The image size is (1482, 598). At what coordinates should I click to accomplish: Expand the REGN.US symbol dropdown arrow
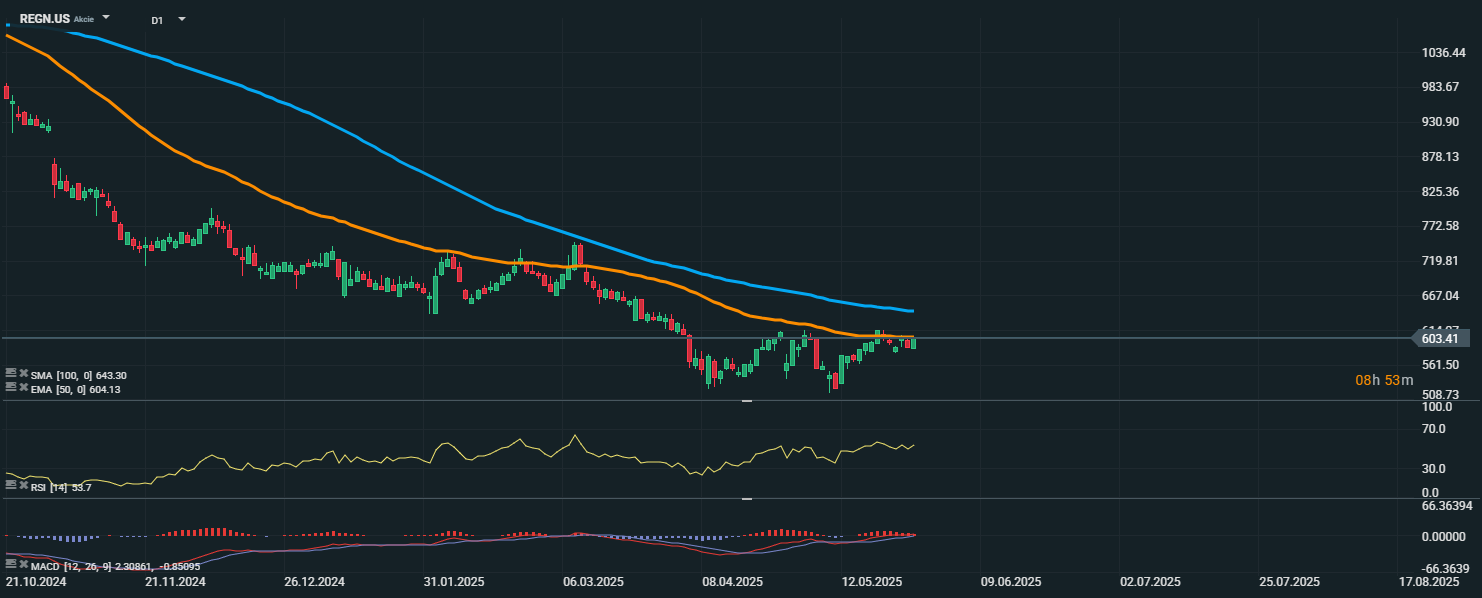106,19
